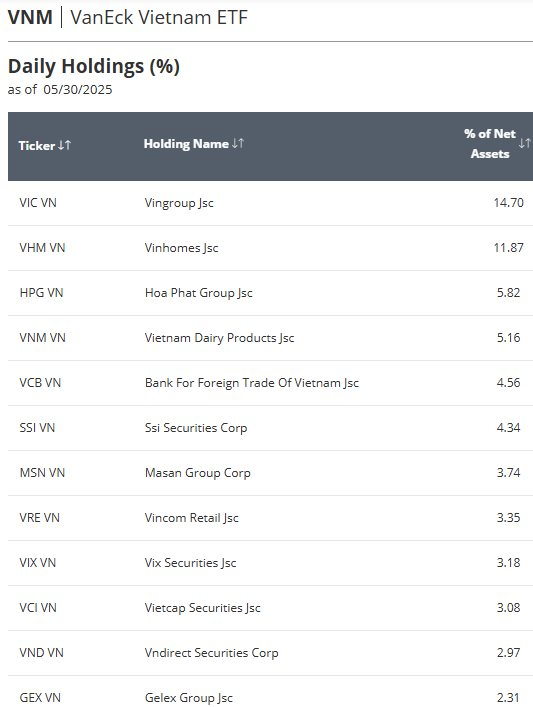Select Hoa Phat Group Jsc row
Viewport: 533px width, 707px height.
click(x=271, y=293)
